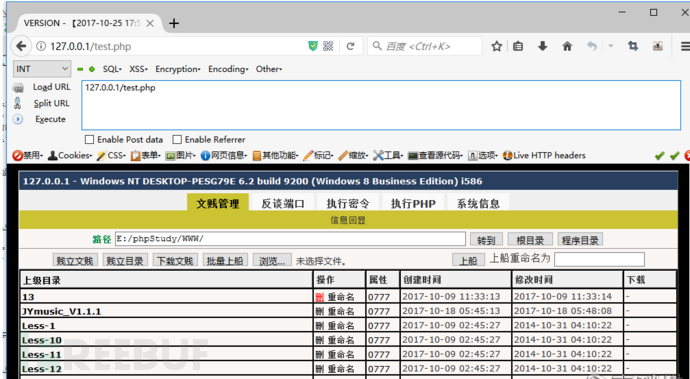Open the Encoding menu dropdown
The width and height of the screenshot is (690, 379).
pyautogui.click(x=228, y=69)
